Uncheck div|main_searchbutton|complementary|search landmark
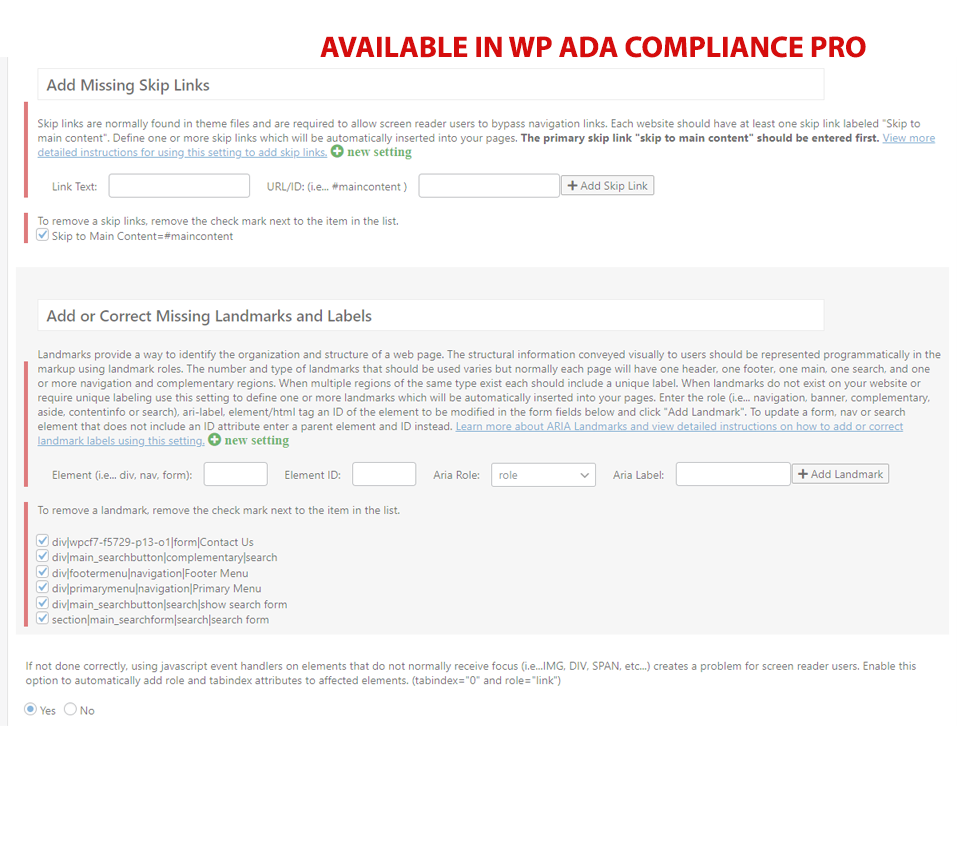The width and height of the screenshot is (957, 851). coord(42,556)
